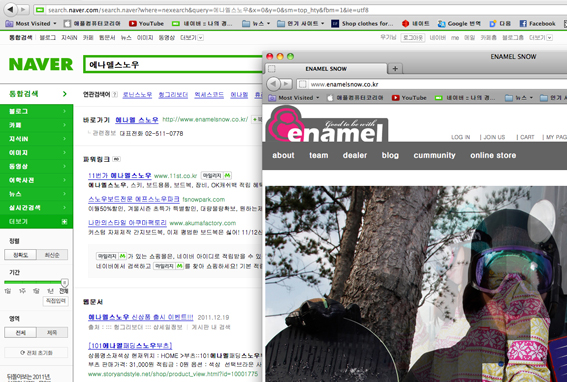The width and height of the screenshot is (567, 382).
Task: Go back in the ENAMEL SNOW window
Action: (x=273, y=84)
